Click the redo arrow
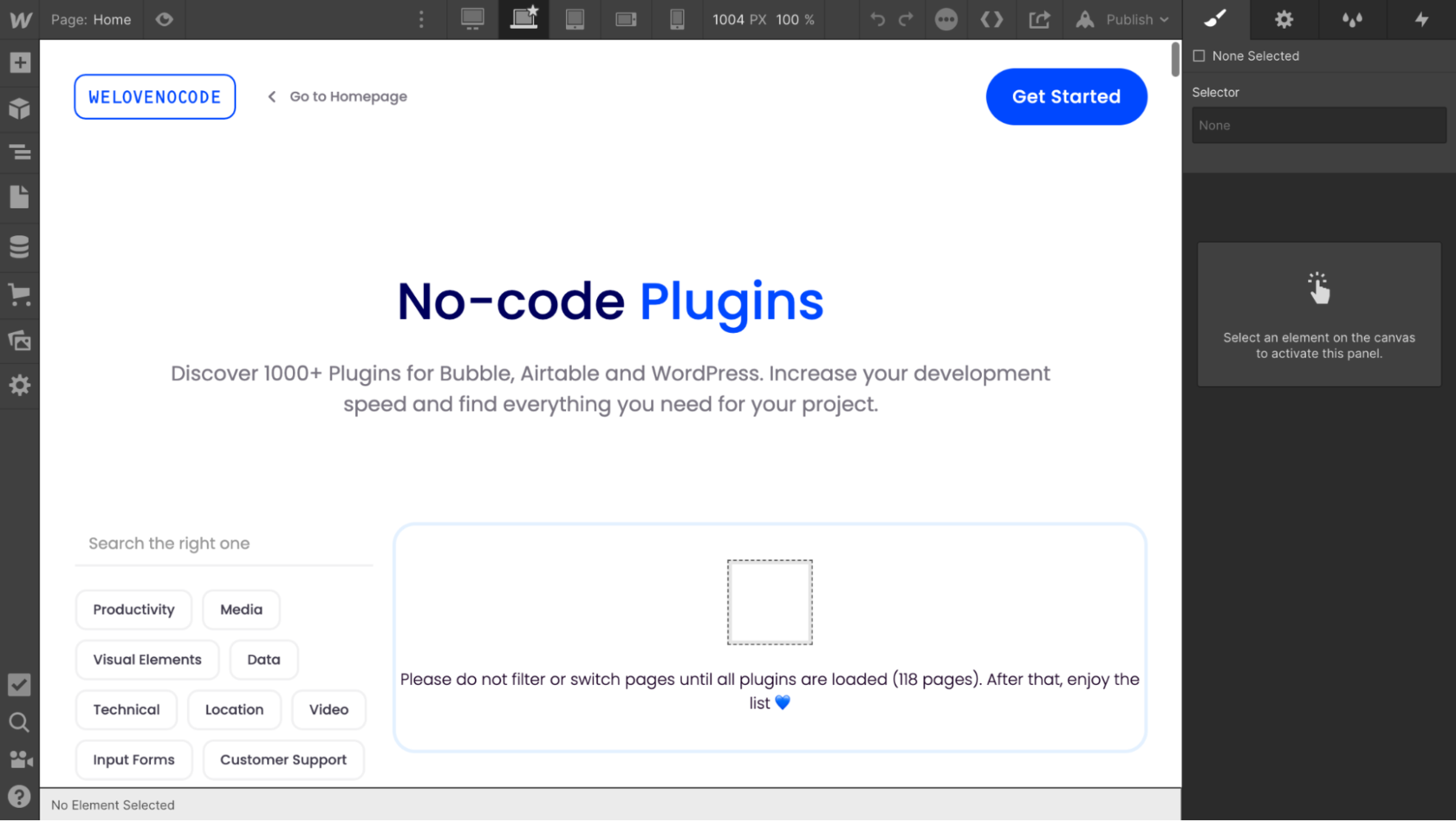The width and height of the screenshot is (1456, 821). pyautogui.click(x=907, y=19)
